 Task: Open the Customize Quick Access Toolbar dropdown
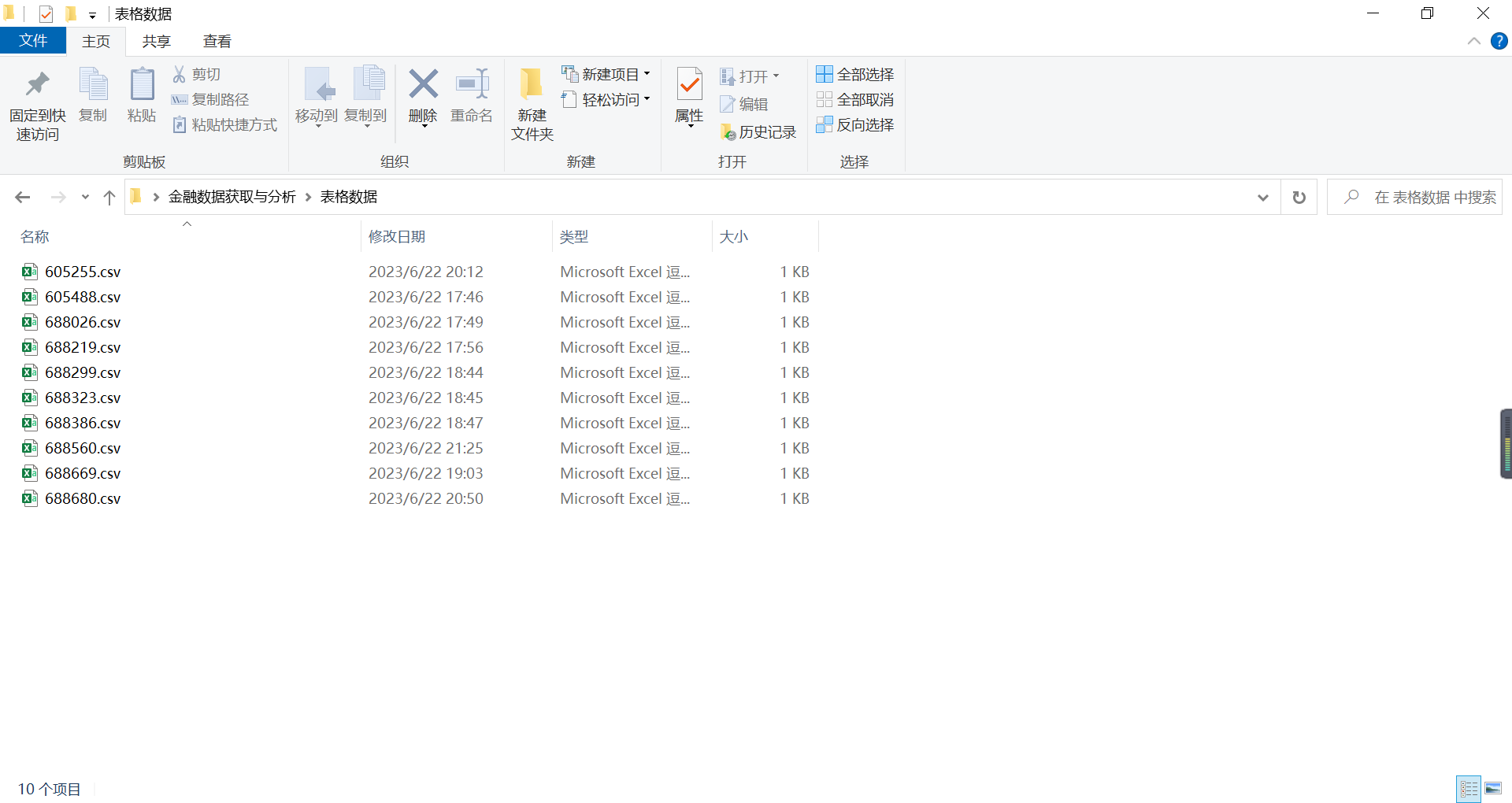tap(92, 15)
